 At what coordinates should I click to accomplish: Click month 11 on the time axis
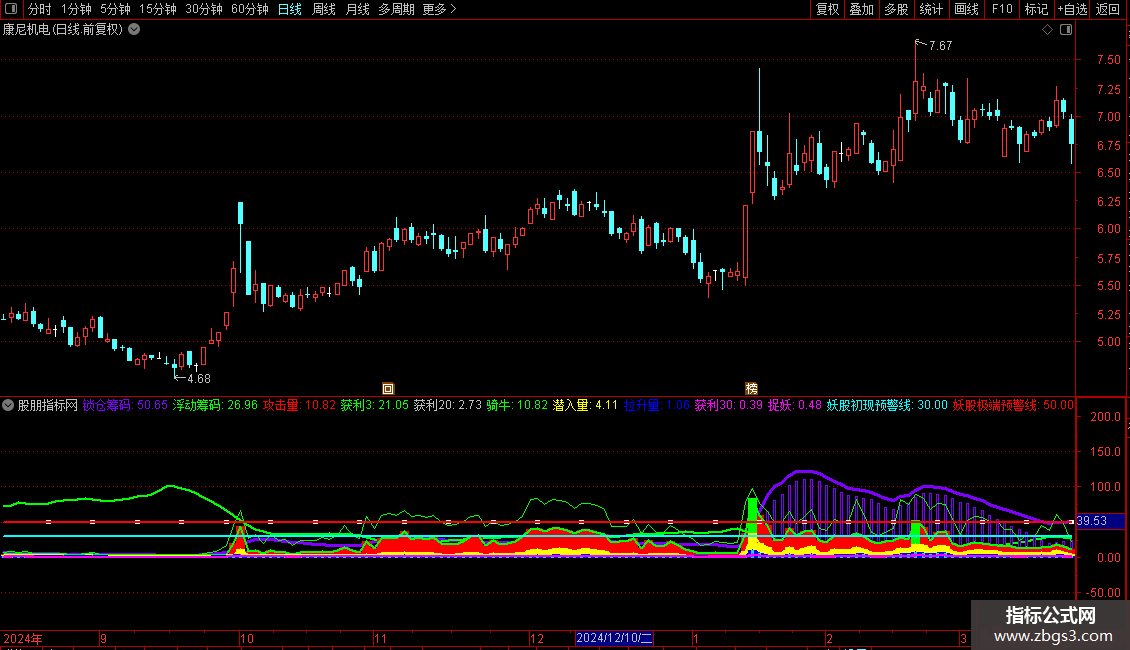pos(381,638)
